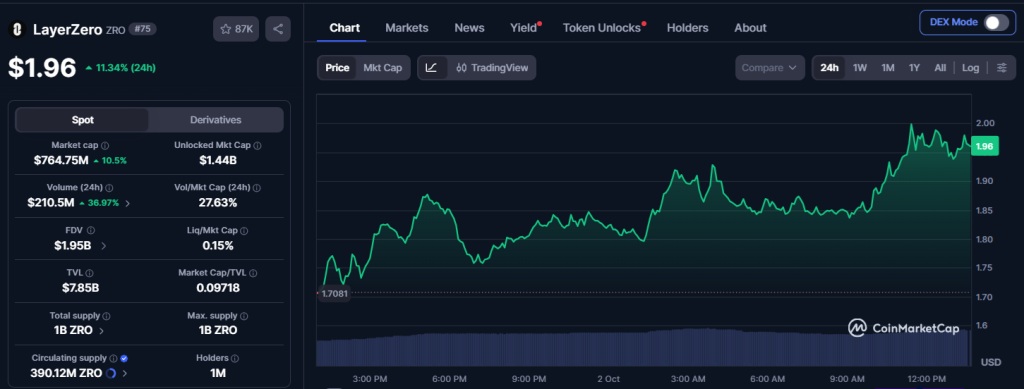Viewport: 1024px width, 389px height.
Task: Click info icon next to Liq/Mkt Cap
Action: pyautogui.click(x=244, y=230)
